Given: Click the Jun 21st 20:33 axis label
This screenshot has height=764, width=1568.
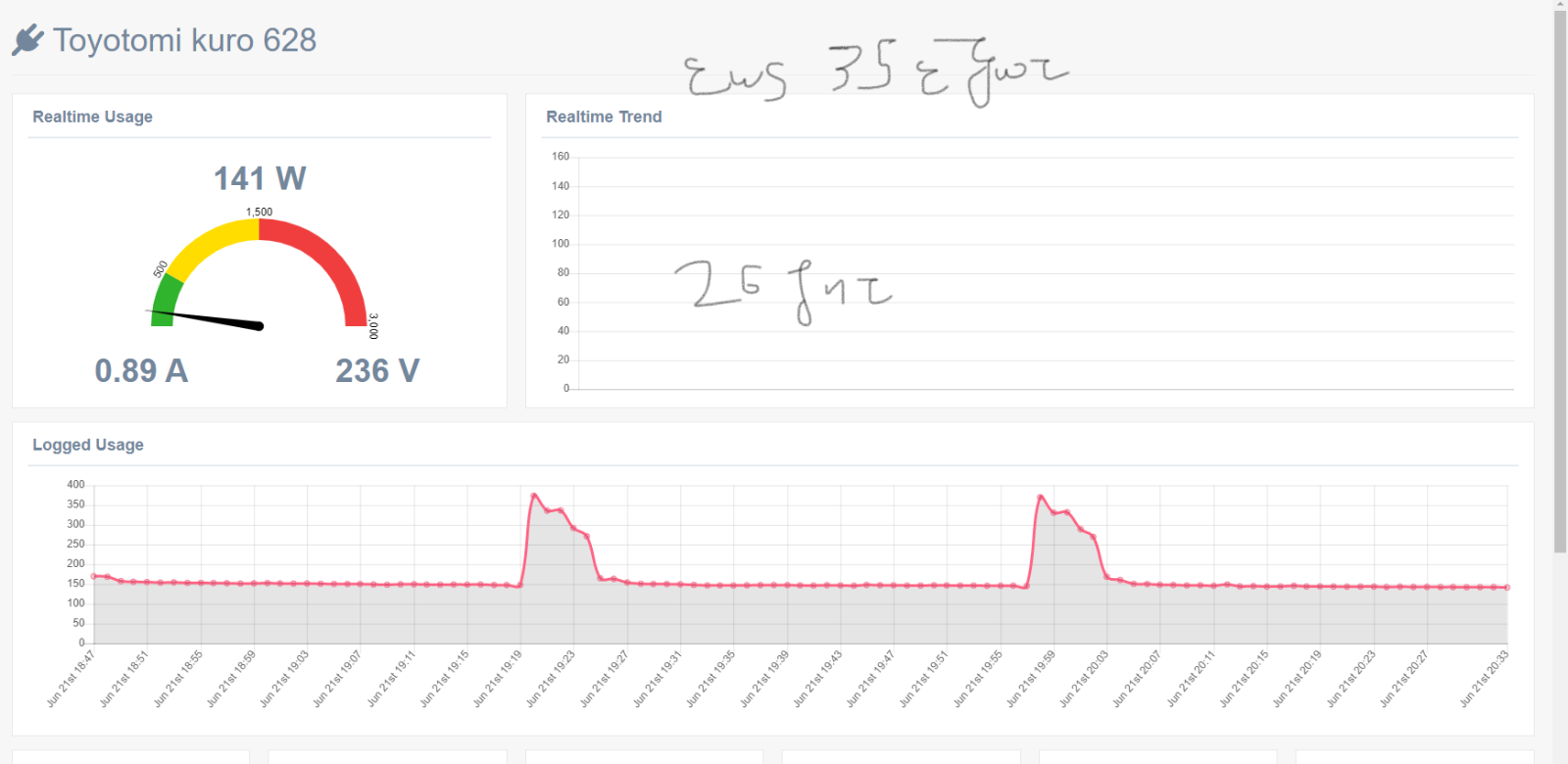Looking at the screenshot, I should (1484, 678).
